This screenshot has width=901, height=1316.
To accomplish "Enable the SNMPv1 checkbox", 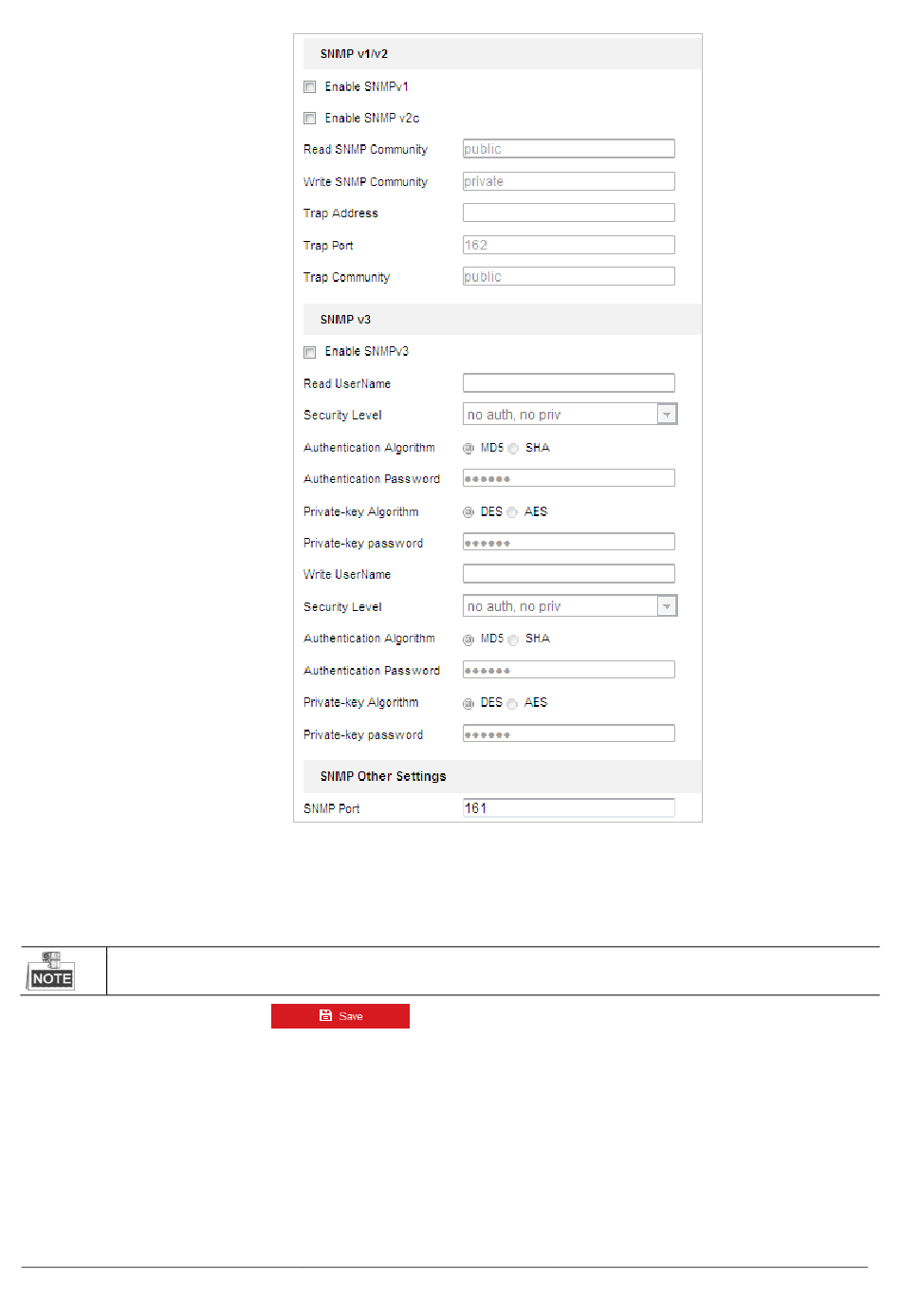I will click(x=310, y=86).
